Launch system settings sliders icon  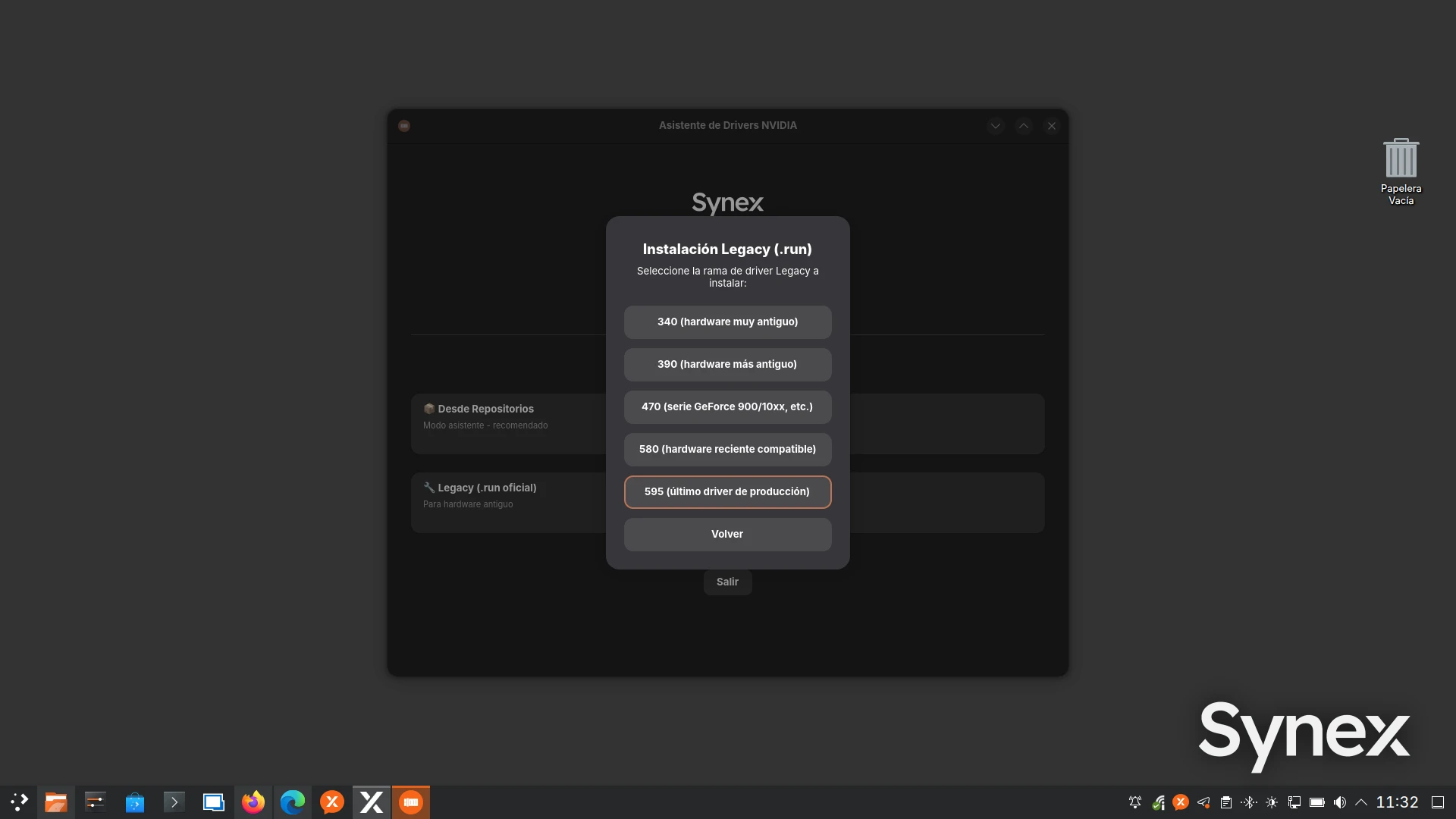tap(96, 802)
